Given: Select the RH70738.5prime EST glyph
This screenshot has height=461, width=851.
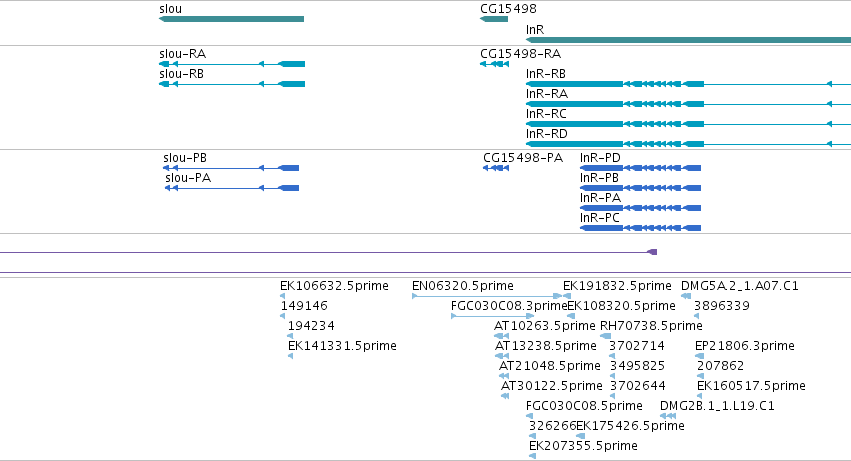Looking at the screenshot, I should pyautogui.click(x=606, y=336).
